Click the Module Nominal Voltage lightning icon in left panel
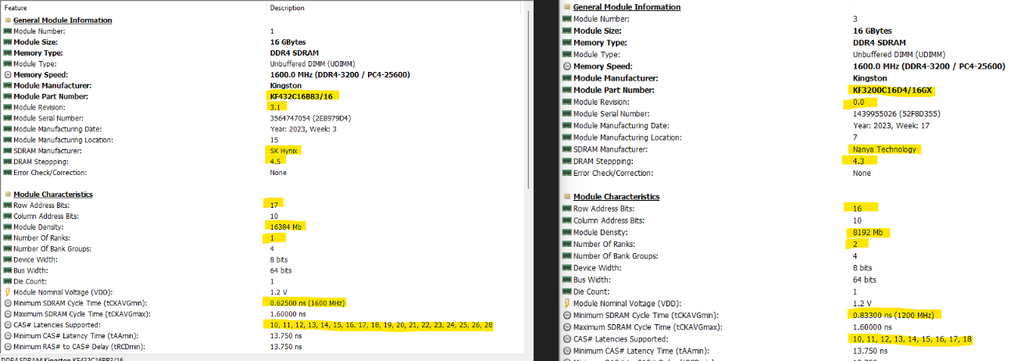Screen dimensions: 1024x361 point(8,292)
